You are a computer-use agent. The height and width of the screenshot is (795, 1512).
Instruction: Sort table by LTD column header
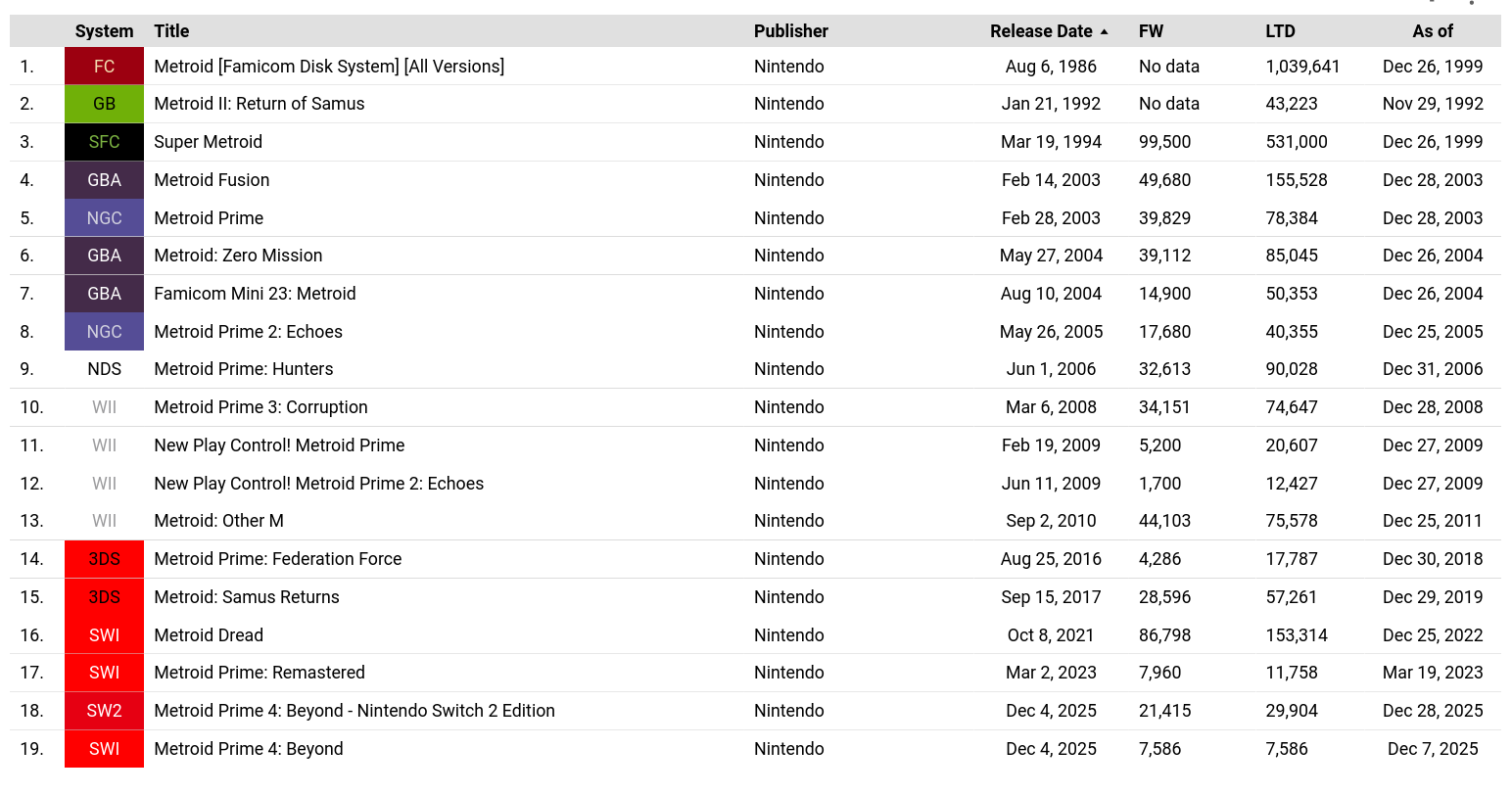[x=1280, y=31]
